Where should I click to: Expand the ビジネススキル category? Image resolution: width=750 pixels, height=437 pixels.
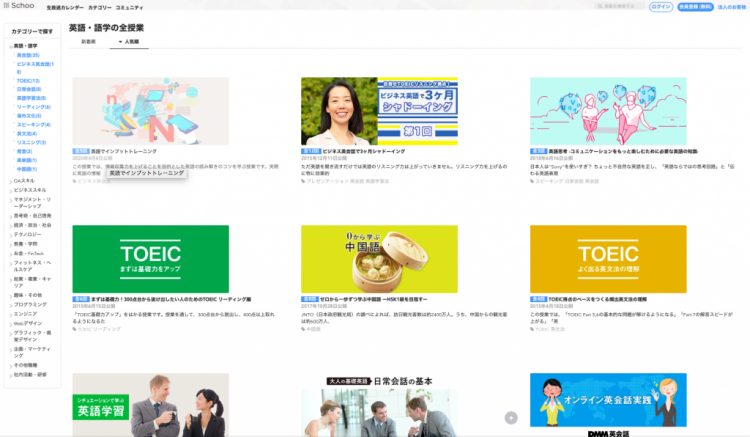[30, 190]
